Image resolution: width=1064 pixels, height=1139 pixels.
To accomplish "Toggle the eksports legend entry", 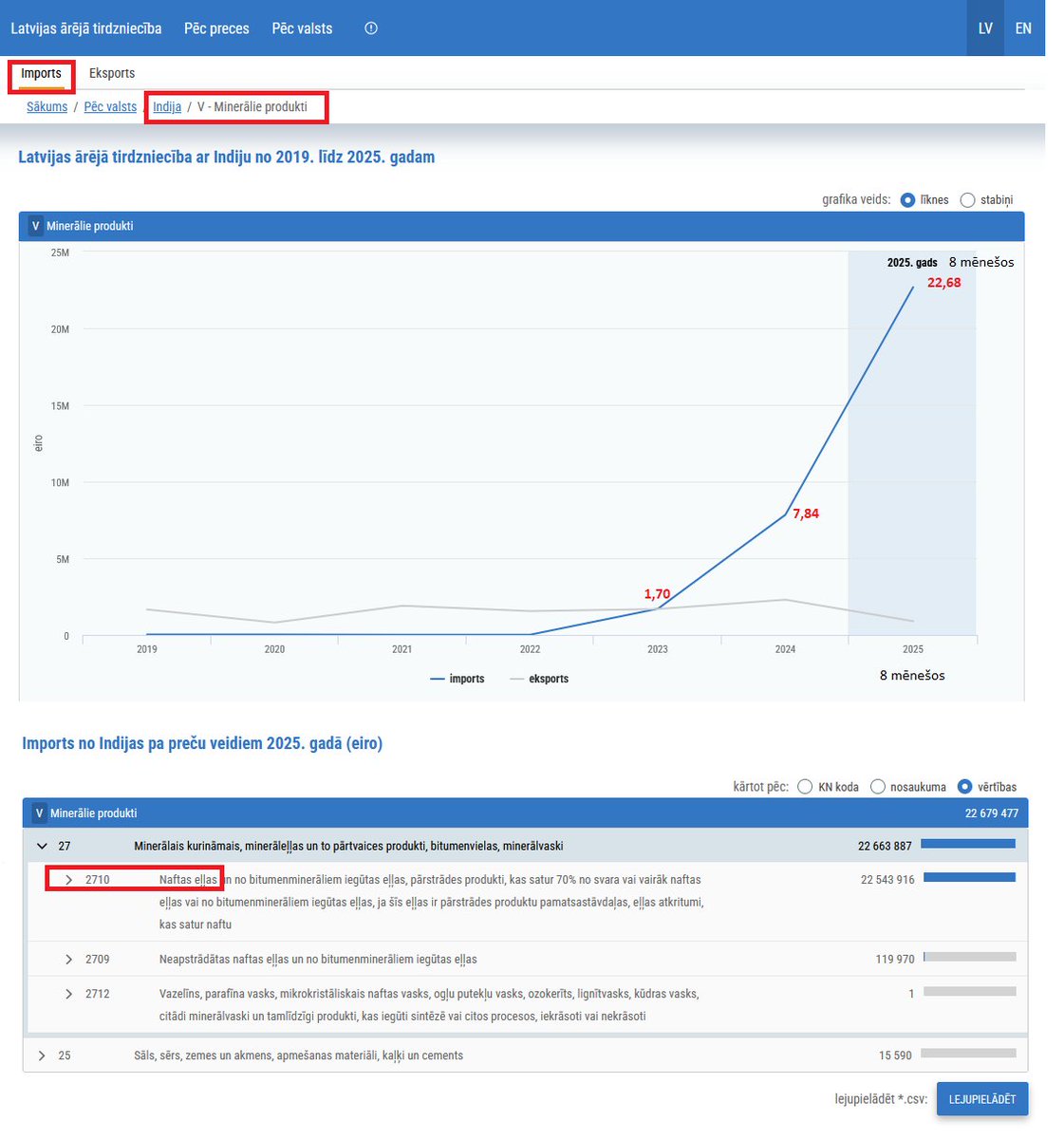I will click(539, 679).
